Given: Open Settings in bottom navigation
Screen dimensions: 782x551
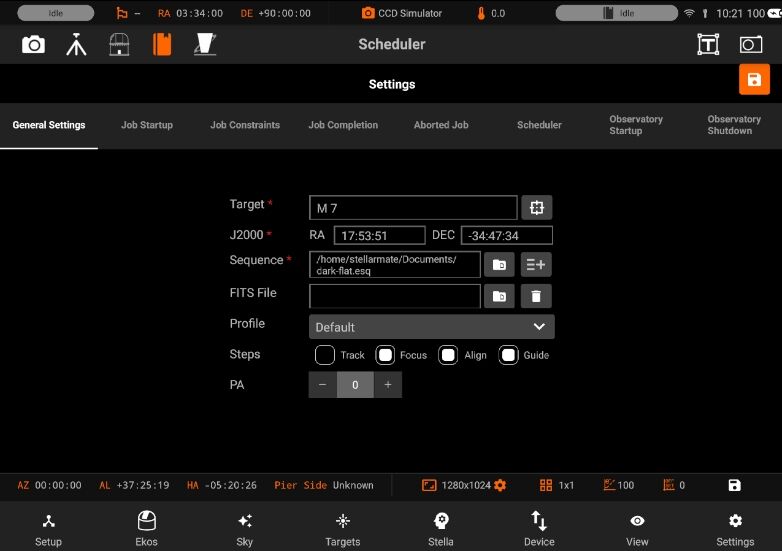Looking at the screenshot, I should (735, 529).
